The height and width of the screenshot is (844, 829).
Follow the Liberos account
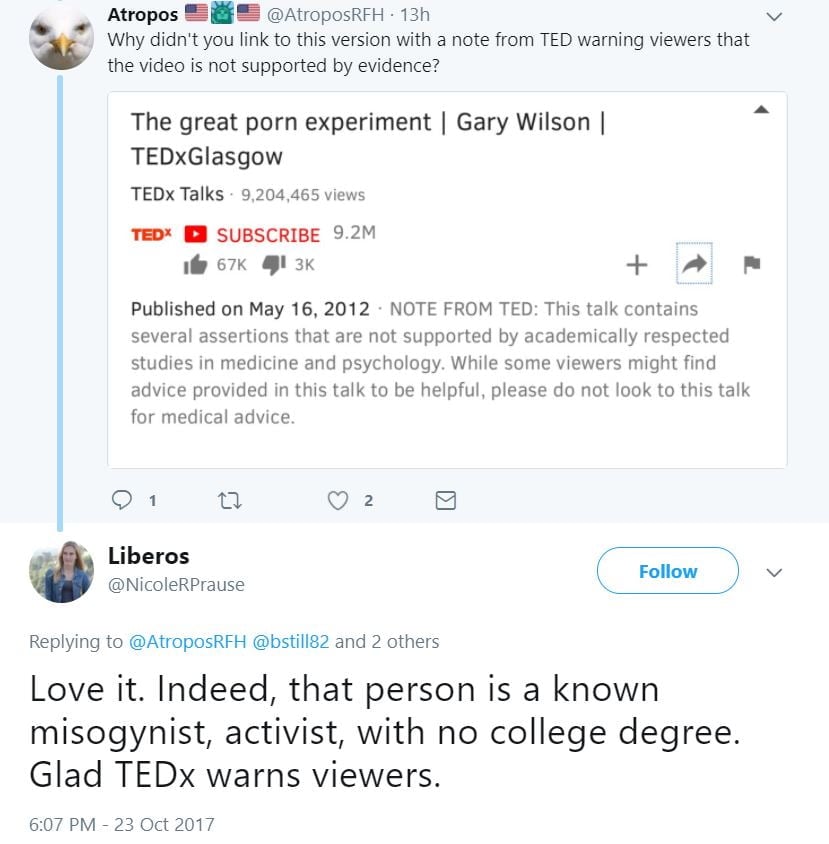pos(667,571)
